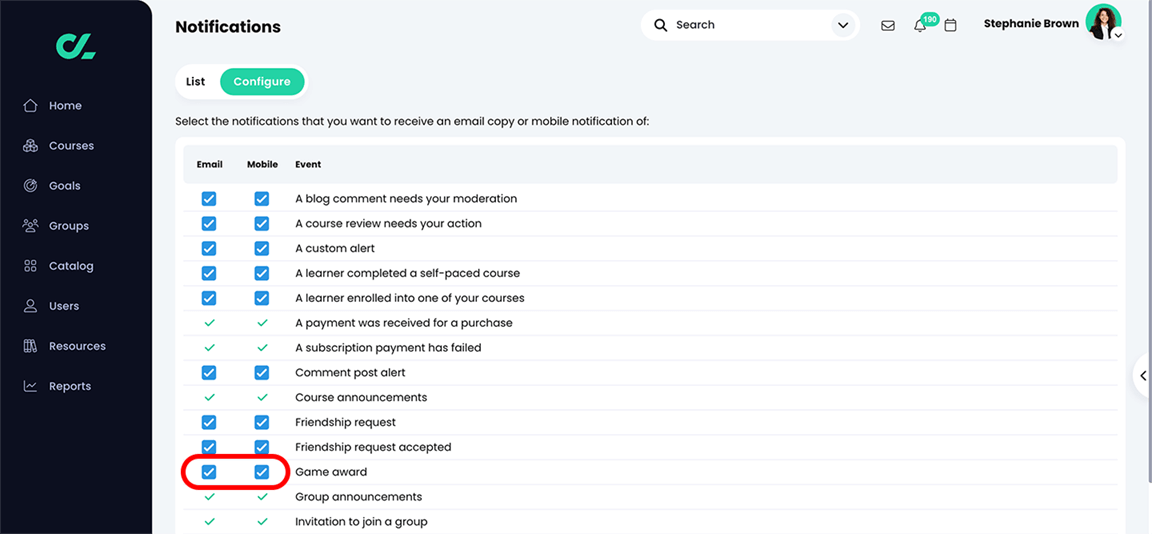
Task: Click the Search input field
Action: coord(745,25)
